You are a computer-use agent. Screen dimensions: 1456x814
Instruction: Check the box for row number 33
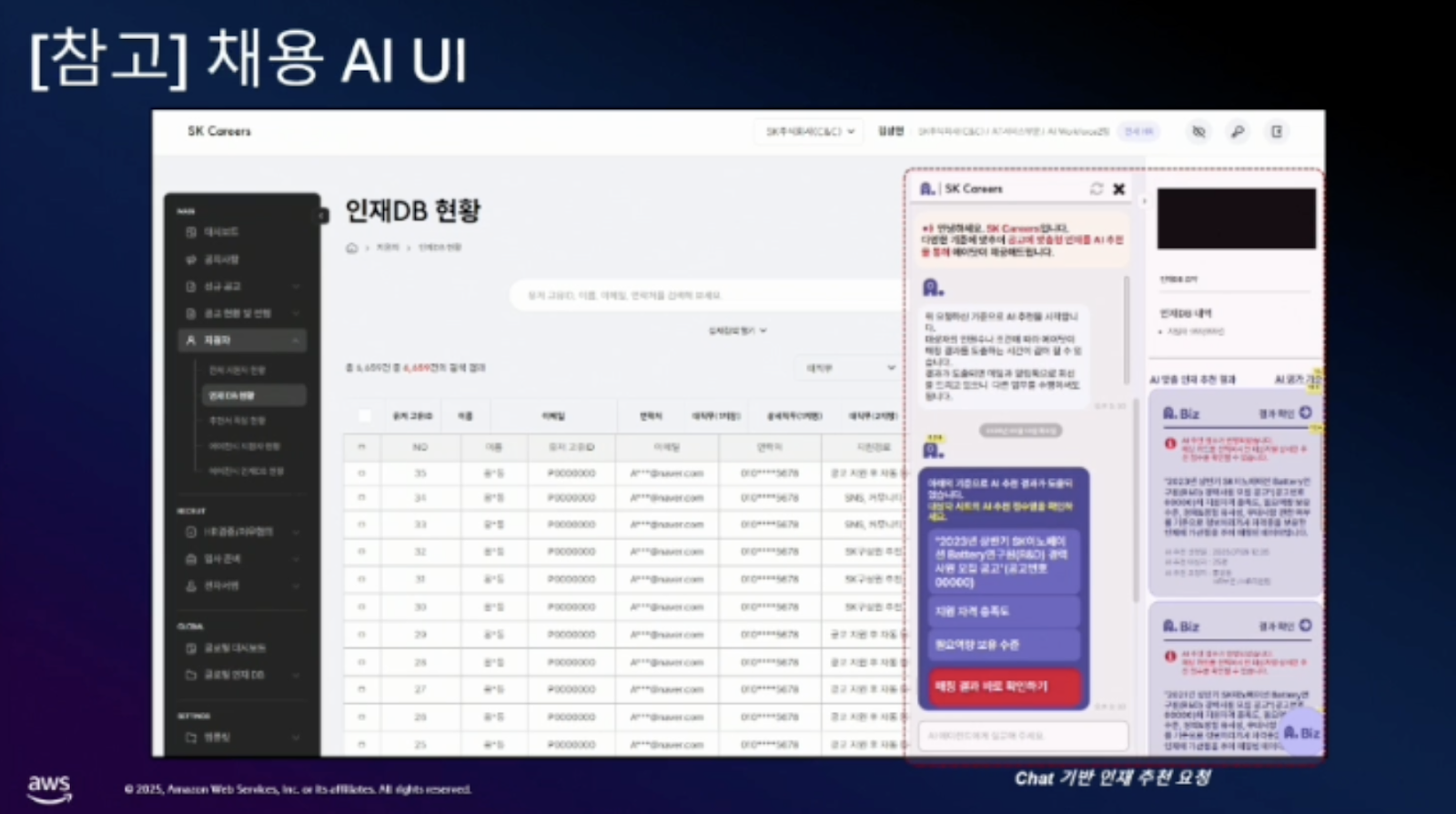click(x=361, y=524)
